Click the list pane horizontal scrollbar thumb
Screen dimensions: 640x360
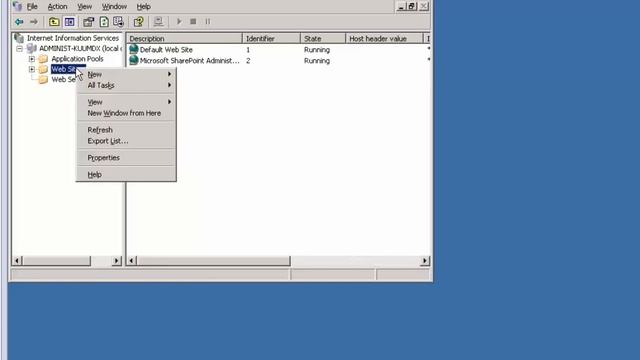point(213,260)
